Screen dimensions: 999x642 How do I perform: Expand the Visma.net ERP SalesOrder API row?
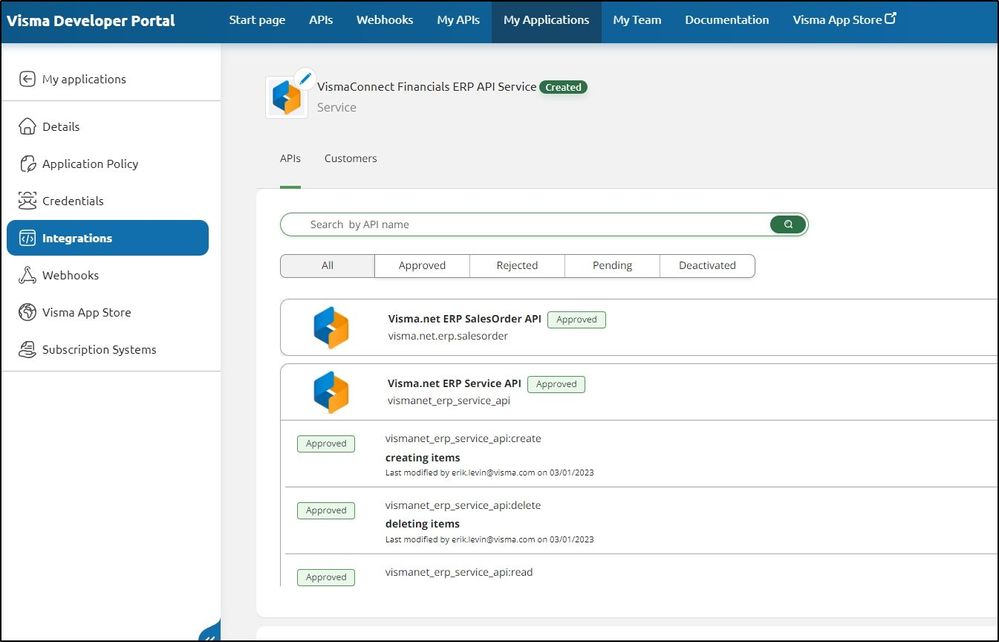[639, 327]
